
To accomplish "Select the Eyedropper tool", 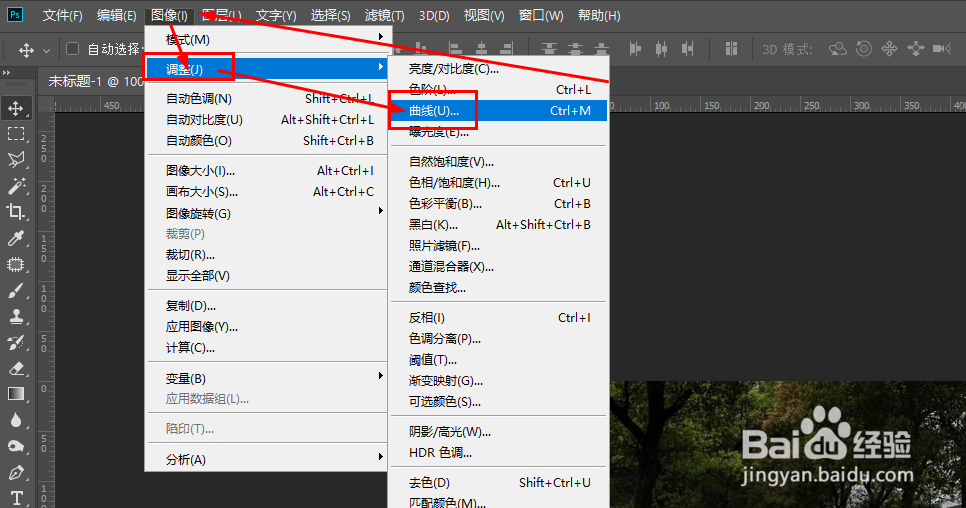I will coord(15,238).
